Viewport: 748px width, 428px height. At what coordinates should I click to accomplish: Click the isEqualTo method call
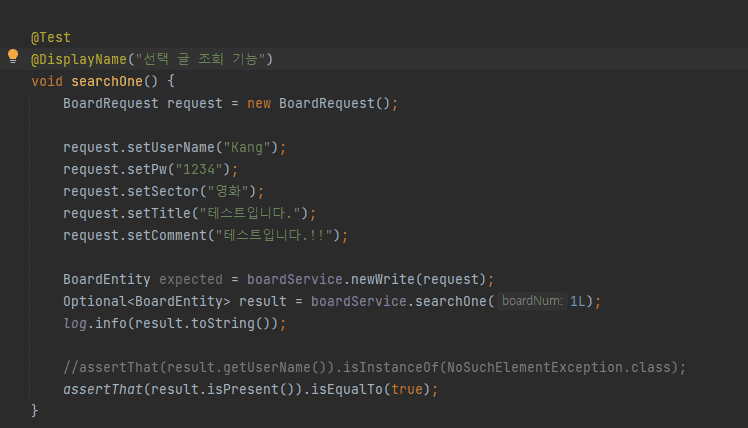click(x=346, y=389)
